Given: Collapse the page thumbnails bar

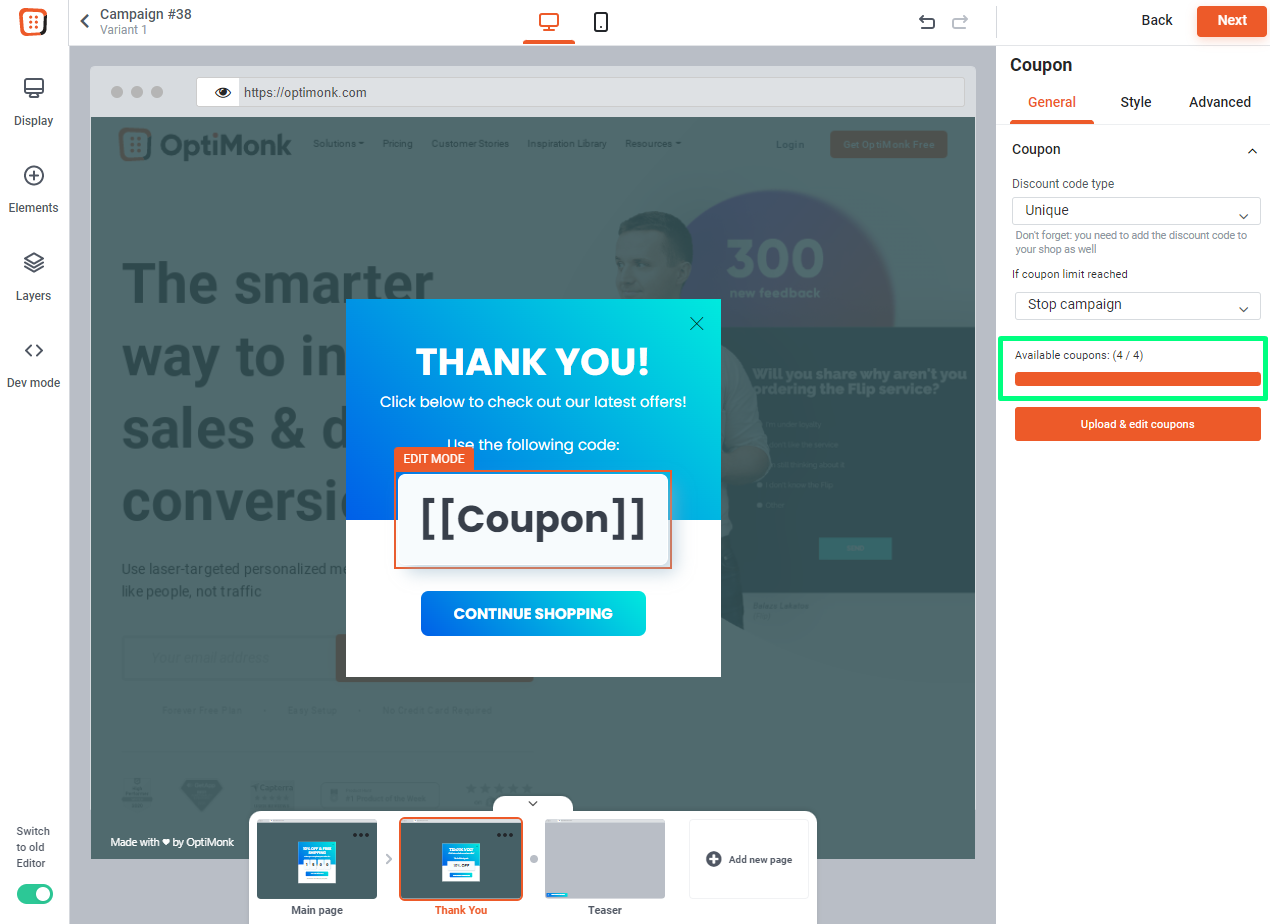Looking at the screenshot, I should pyautogui.click(x=533, y=804).
